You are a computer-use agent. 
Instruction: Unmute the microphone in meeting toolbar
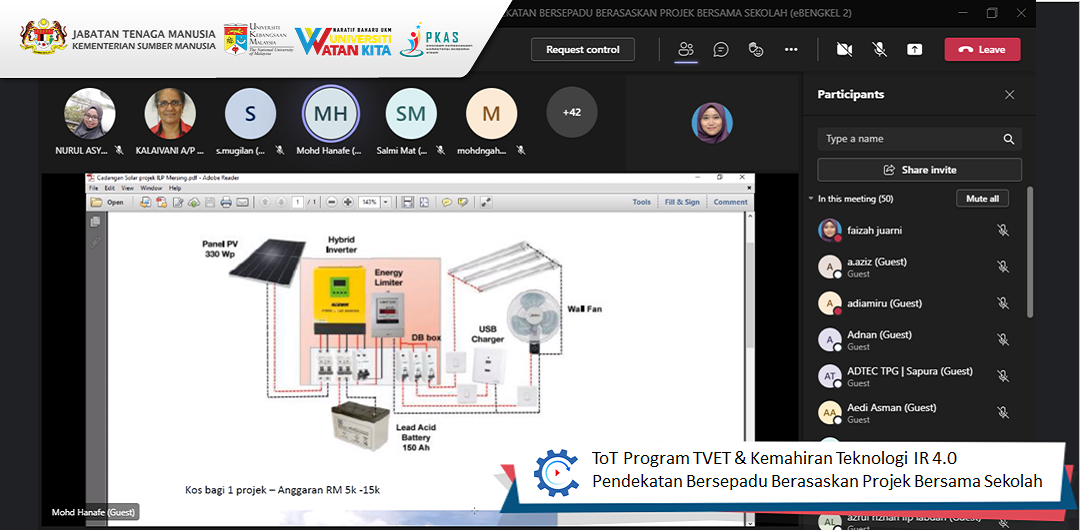click(879, 49)
